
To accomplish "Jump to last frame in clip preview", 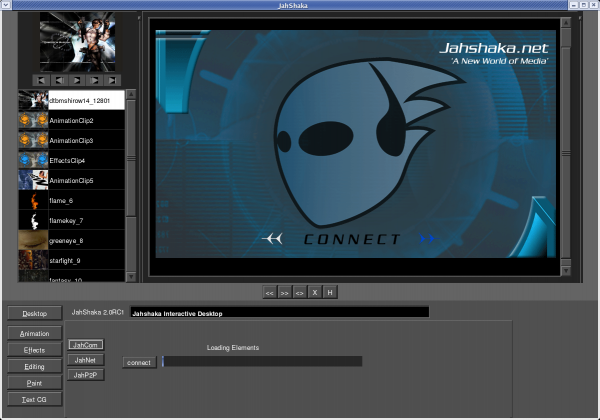I will [x=112, y=79].
